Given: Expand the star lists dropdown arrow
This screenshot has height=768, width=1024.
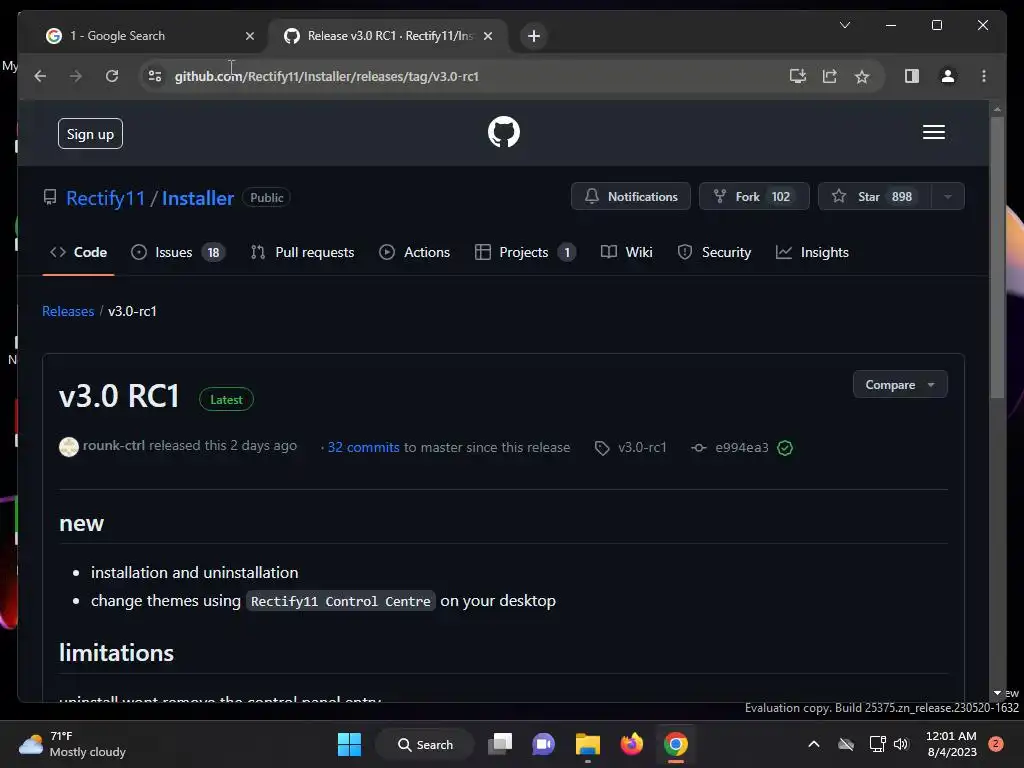Looking at the screenshot, I should 948,197.
